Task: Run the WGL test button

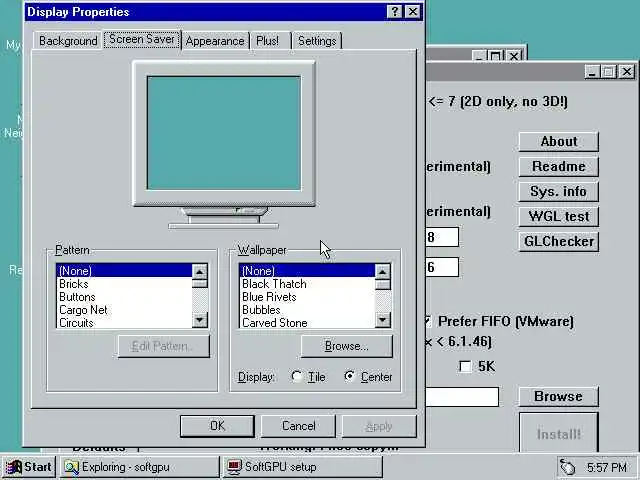Action: pyautogui.click(x=558, y=216)
